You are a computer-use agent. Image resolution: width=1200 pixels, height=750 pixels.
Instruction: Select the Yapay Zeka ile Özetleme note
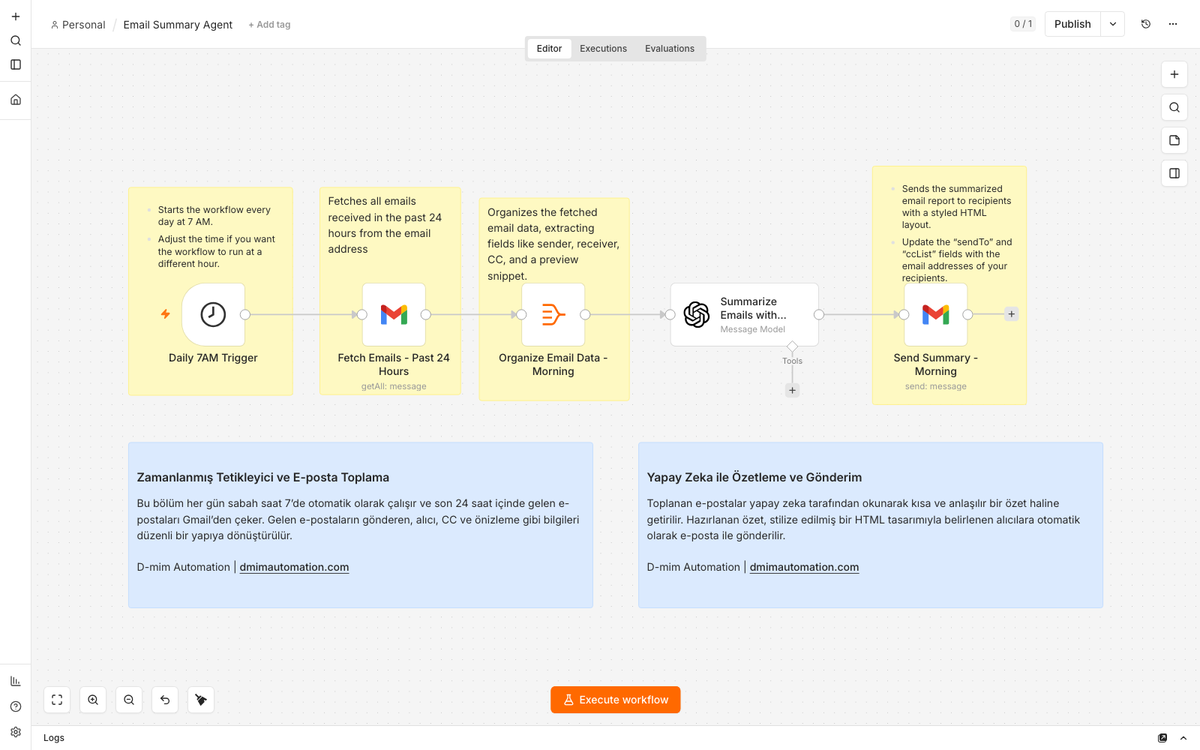coord(870,525)
